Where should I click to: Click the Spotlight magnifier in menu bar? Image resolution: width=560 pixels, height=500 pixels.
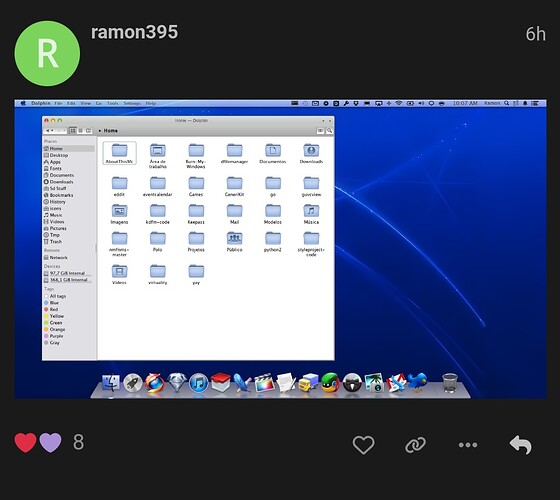(506, 103)
